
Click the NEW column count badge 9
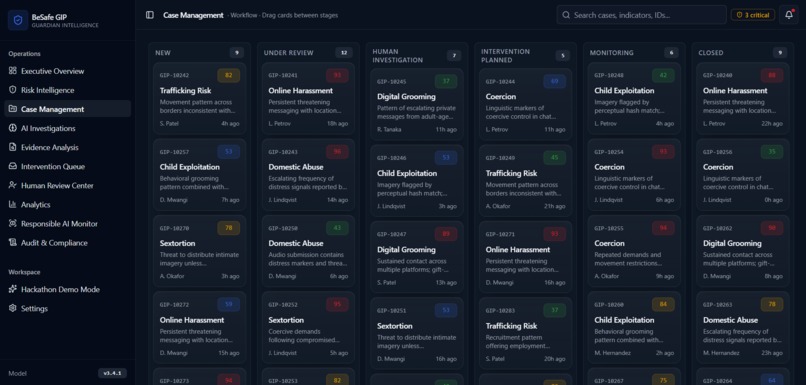click(236, 52)
